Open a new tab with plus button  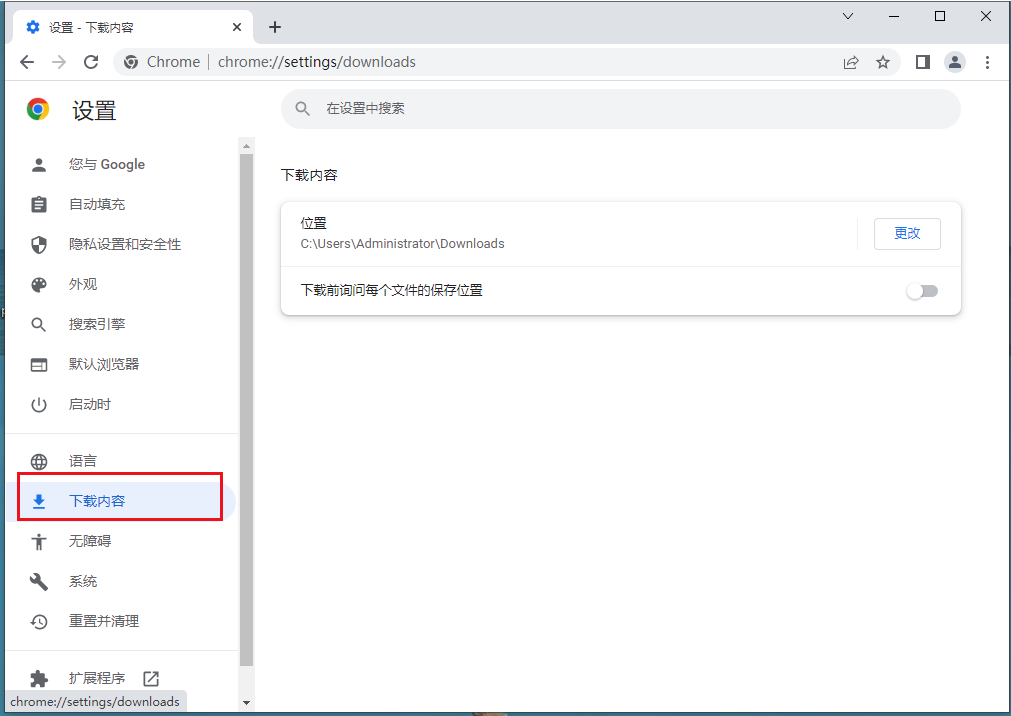tap(275, 27)
